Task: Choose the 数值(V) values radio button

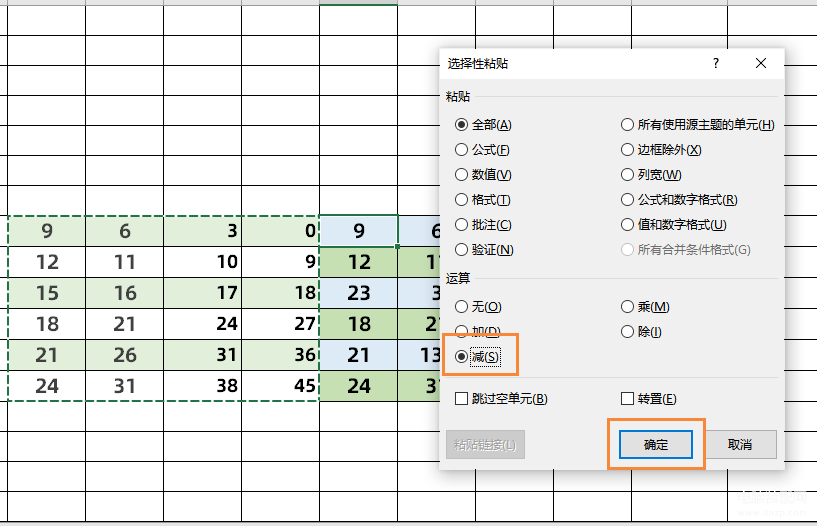Action: click(x=483, y=174)
